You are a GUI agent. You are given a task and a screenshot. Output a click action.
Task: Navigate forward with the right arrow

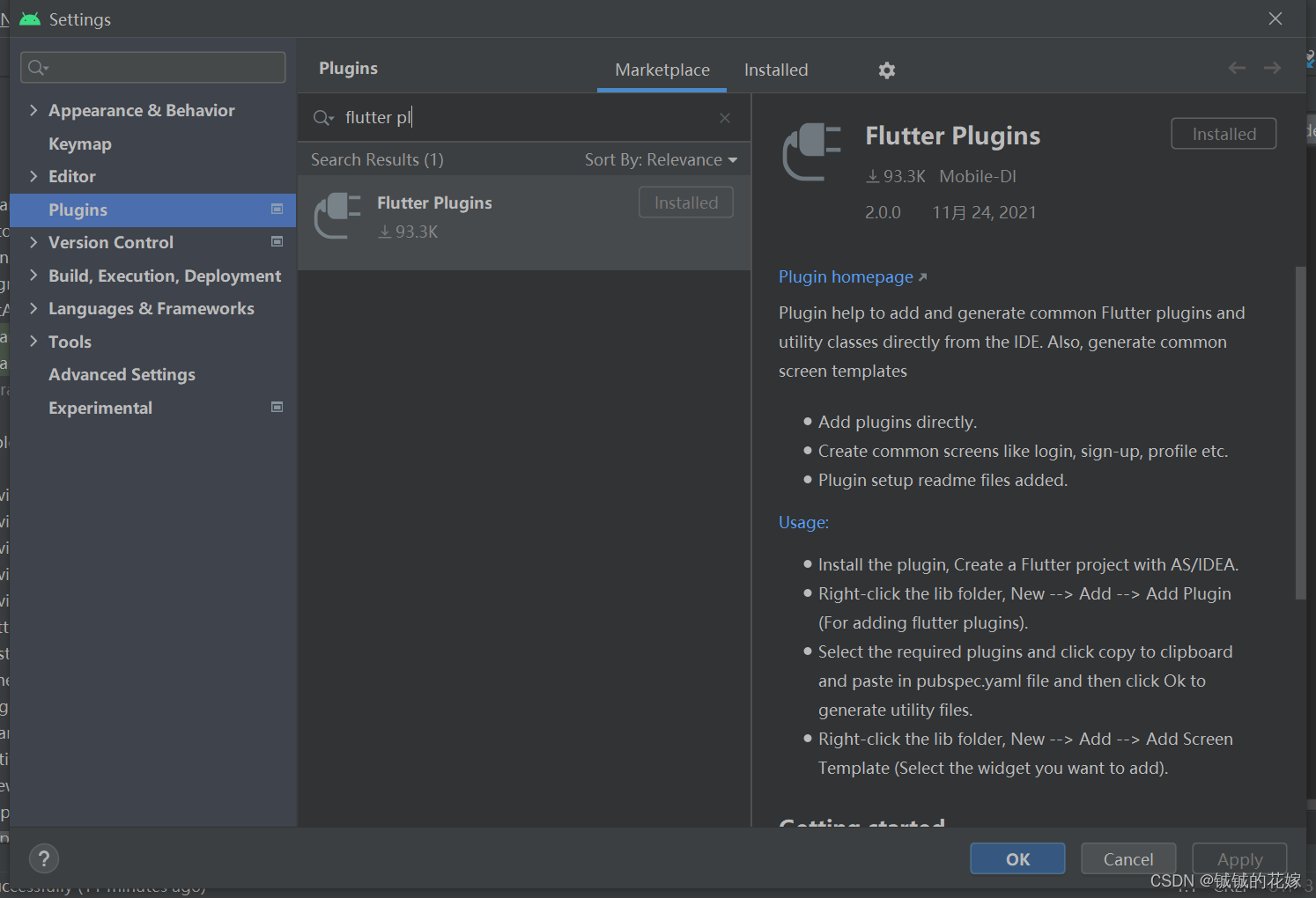click(1272, 68)
